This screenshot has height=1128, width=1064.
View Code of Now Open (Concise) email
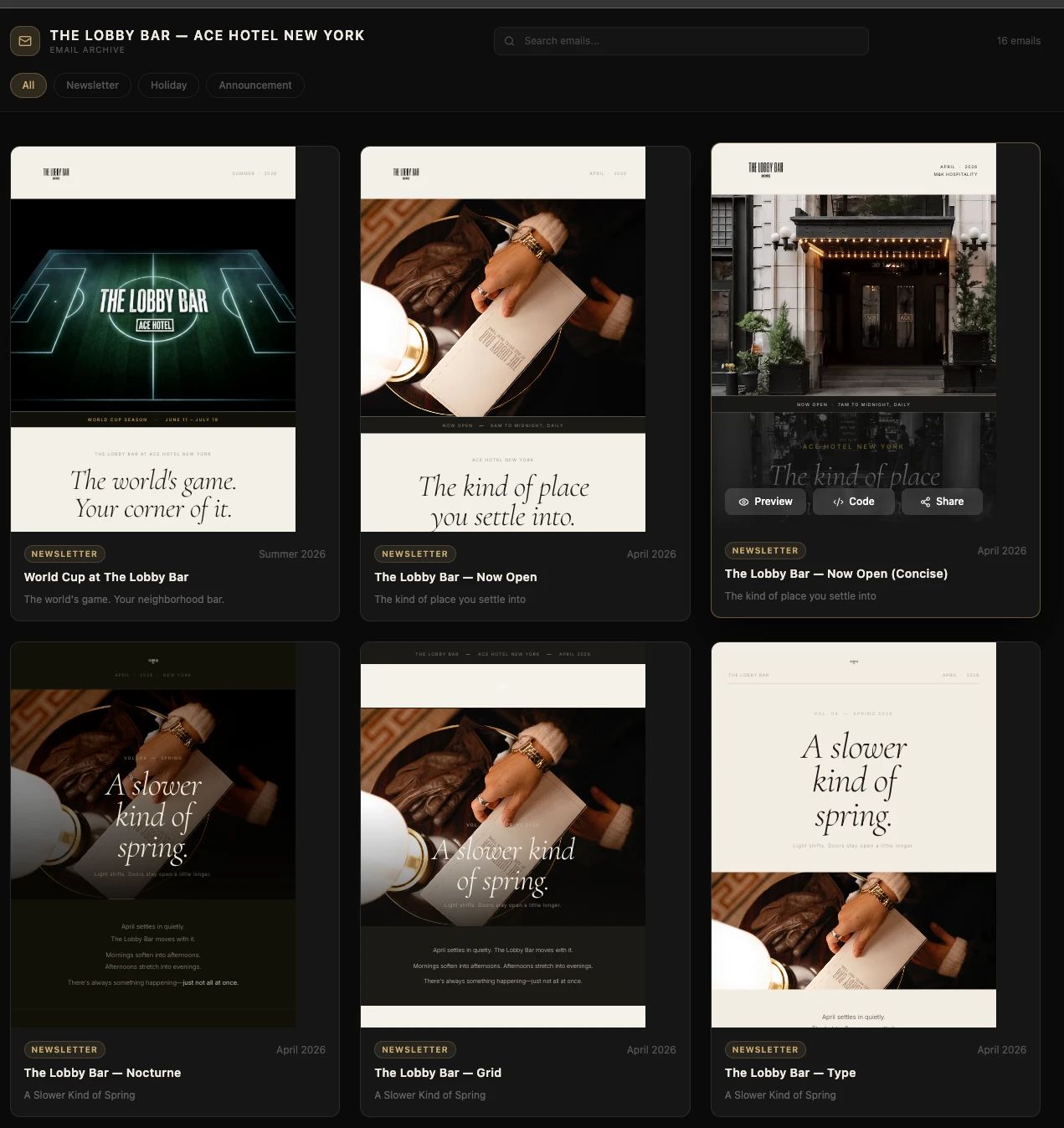(853, 502)
